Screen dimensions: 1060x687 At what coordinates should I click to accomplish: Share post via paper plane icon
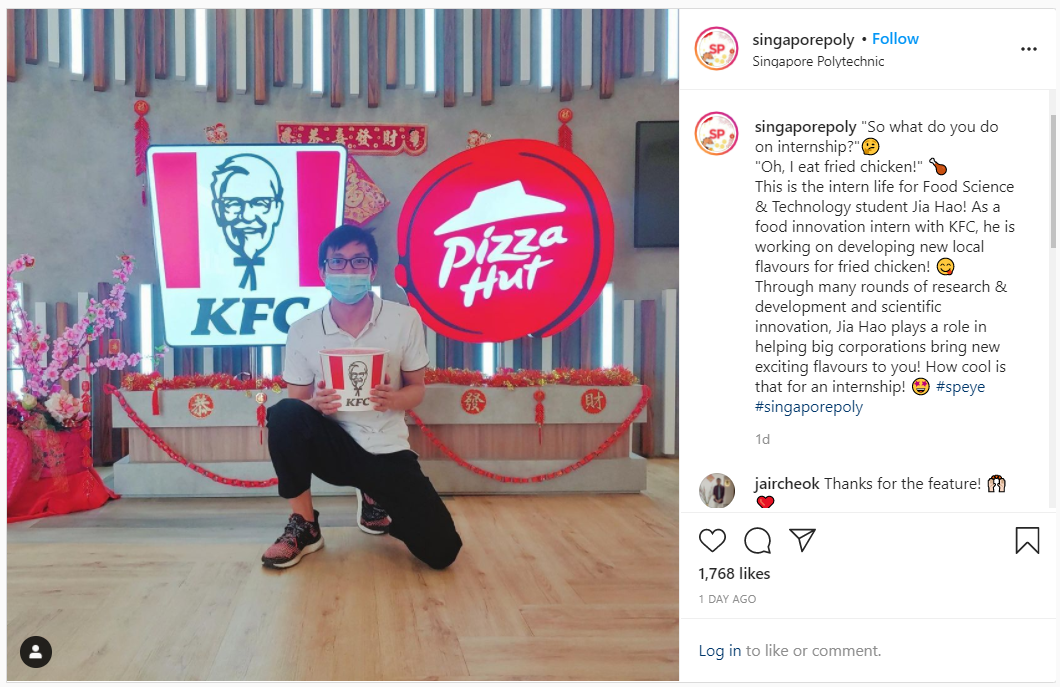(802, 540)
